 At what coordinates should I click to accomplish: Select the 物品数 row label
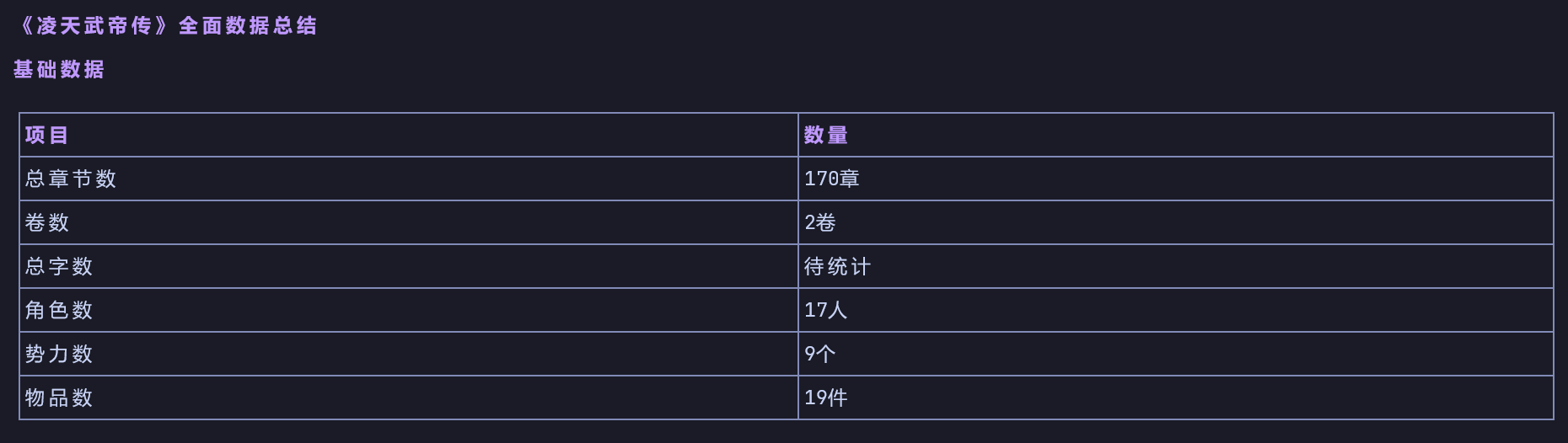pyautogui.click(x=59, y=398)
